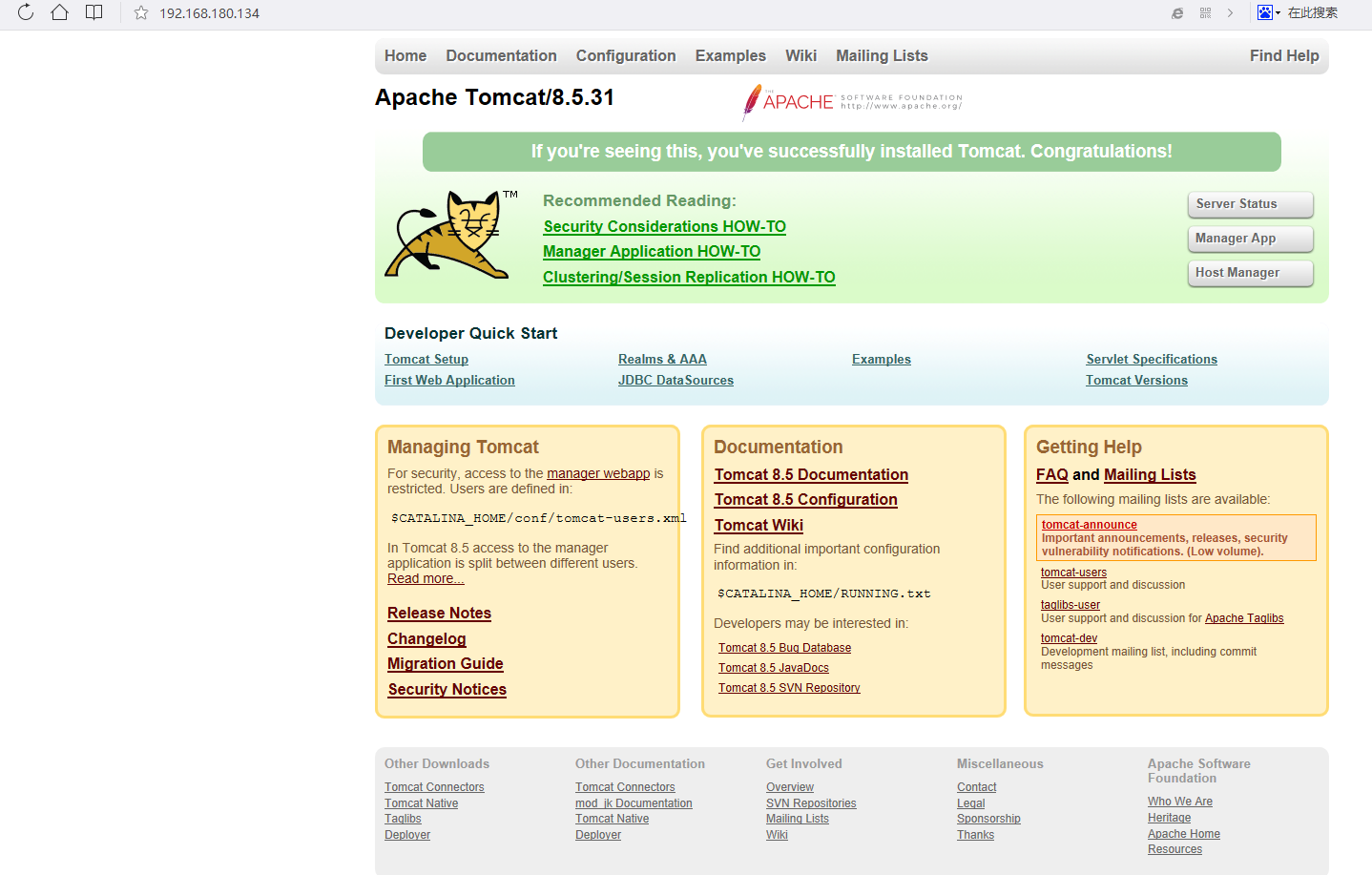Click the Server Status button
Viewport: 1372px width, 875px height.
1251,204
